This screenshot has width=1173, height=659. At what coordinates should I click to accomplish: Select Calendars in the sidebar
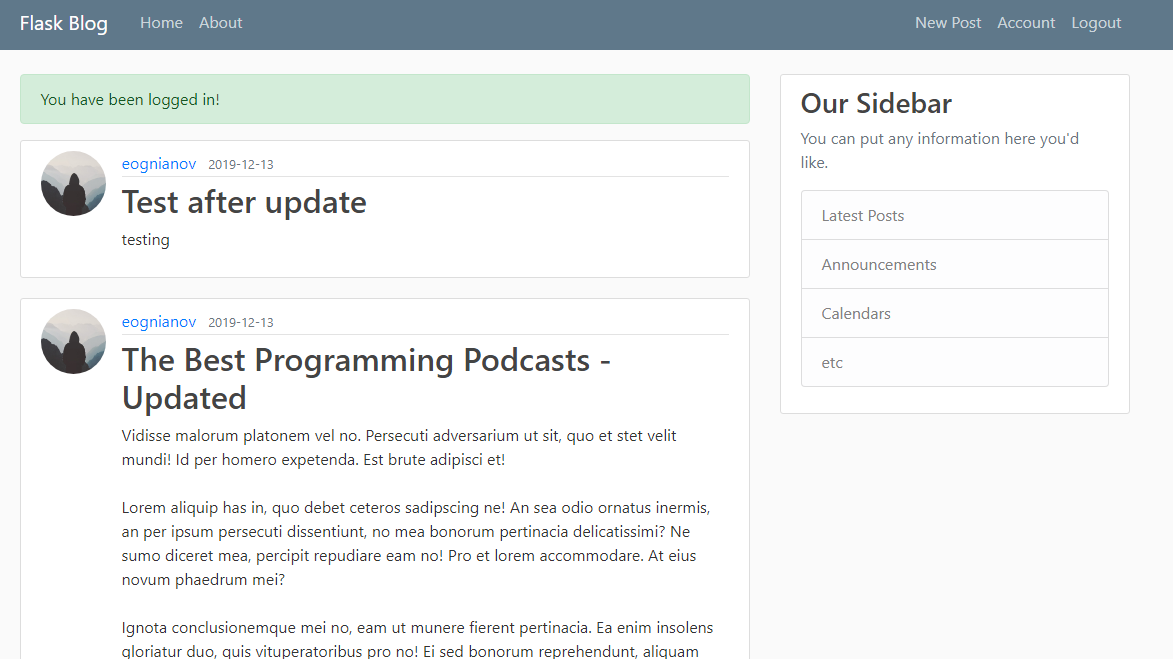[955, 313]
